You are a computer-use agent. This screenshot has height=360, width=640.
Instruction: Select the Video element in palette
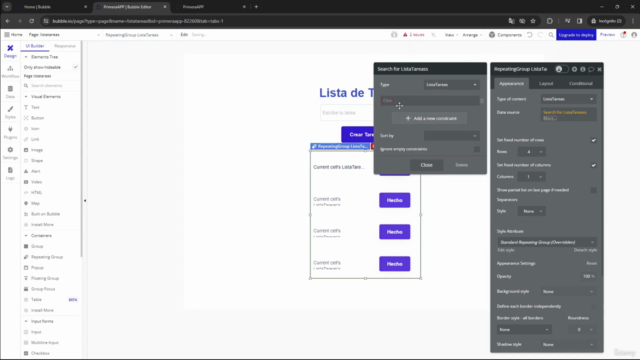(36, 182)
